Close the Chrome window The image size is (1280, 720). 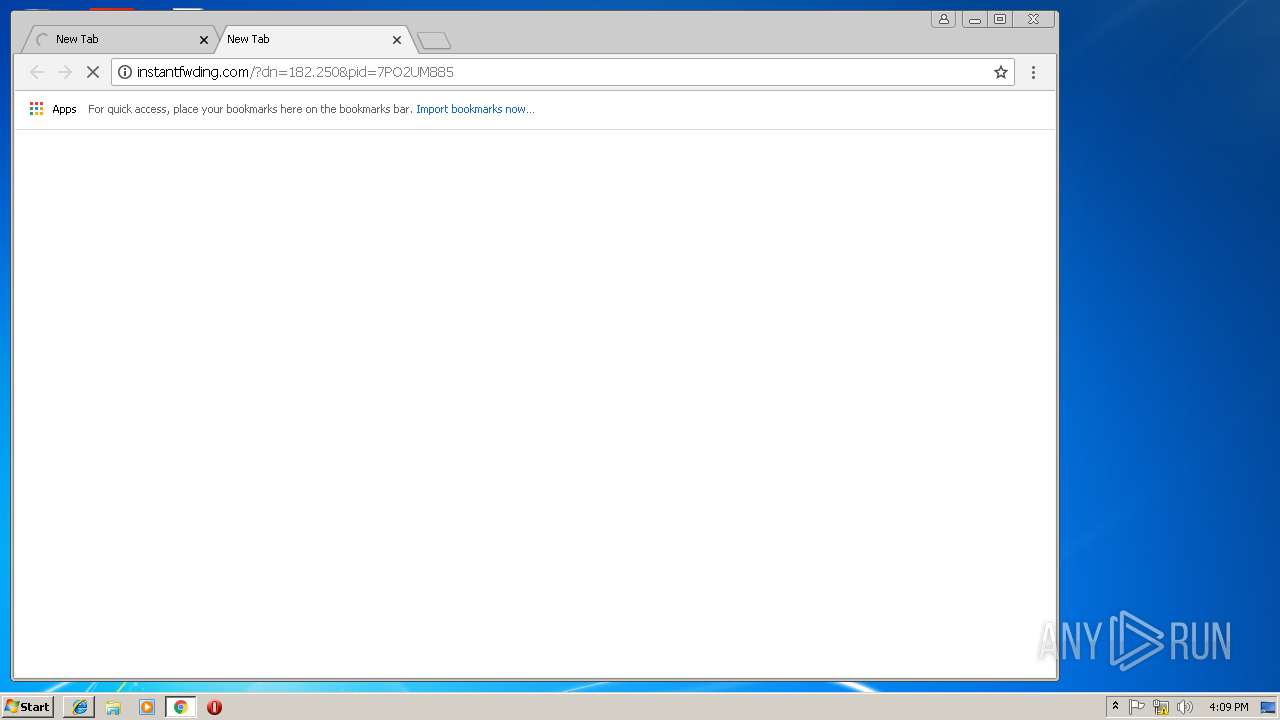click(x=1033, y=19)
